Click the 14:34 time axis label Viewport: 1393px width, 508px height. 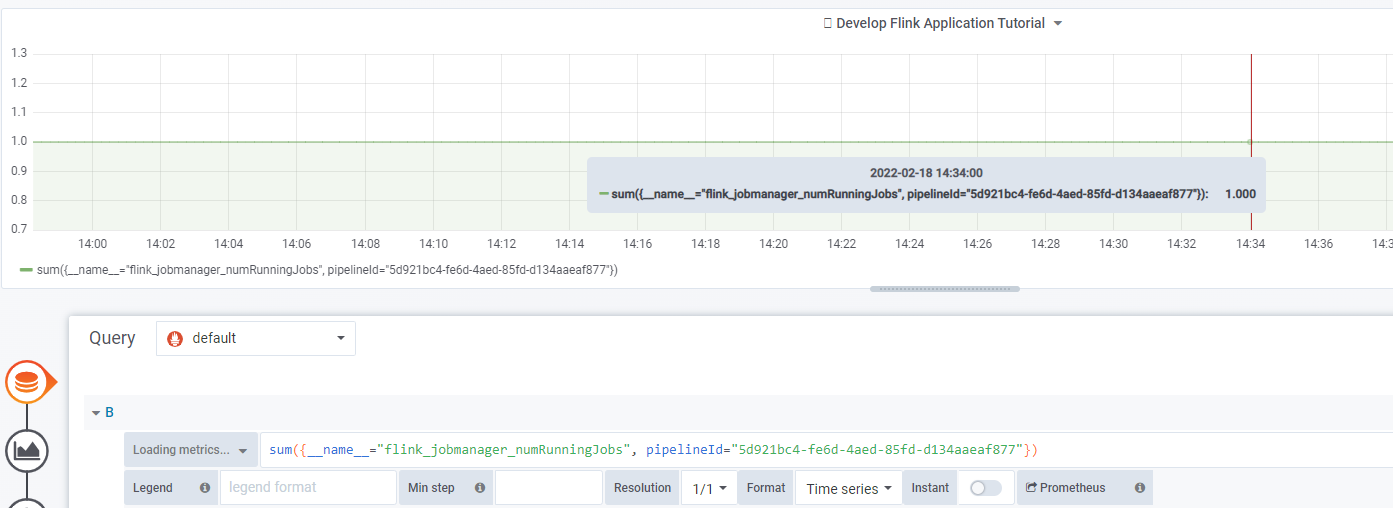click(1250, 244)
